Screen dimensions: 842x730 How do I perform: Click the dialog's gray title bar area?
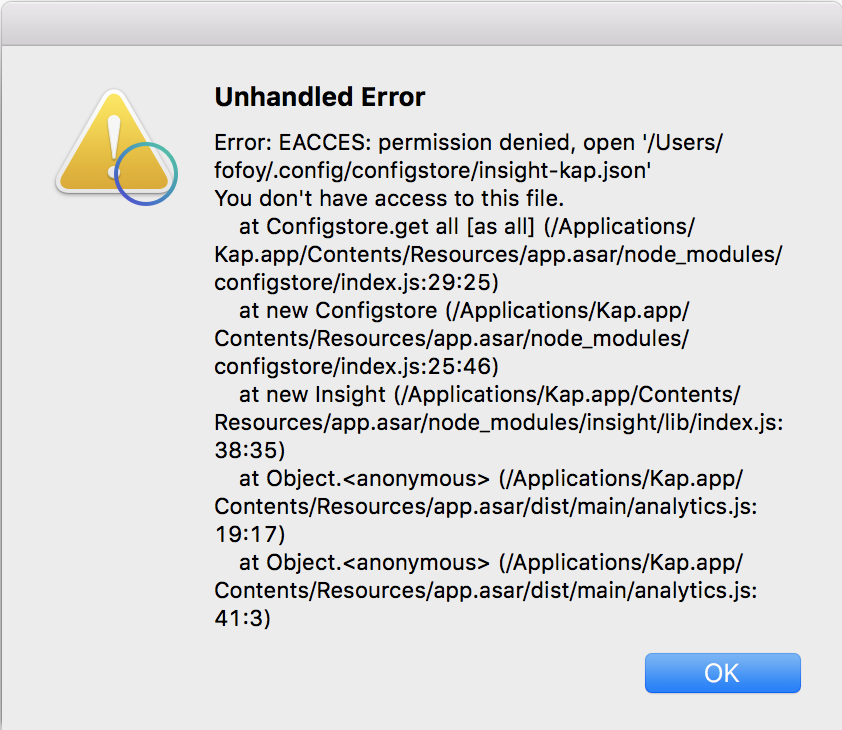[421, 20]
